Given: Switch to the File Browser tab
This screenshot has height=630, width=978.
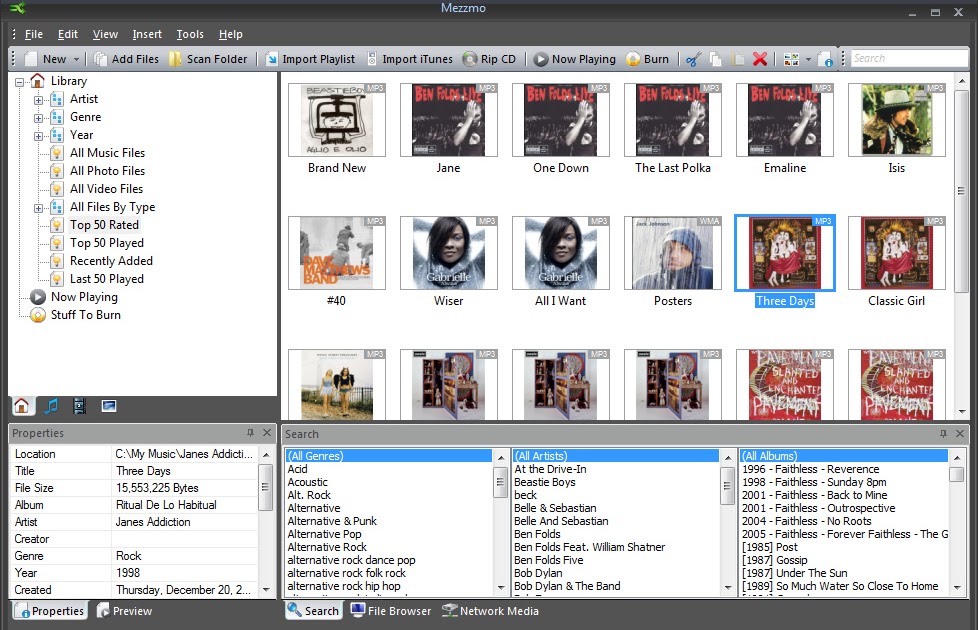Looking at the screenshot, I should tap(391, 610).
